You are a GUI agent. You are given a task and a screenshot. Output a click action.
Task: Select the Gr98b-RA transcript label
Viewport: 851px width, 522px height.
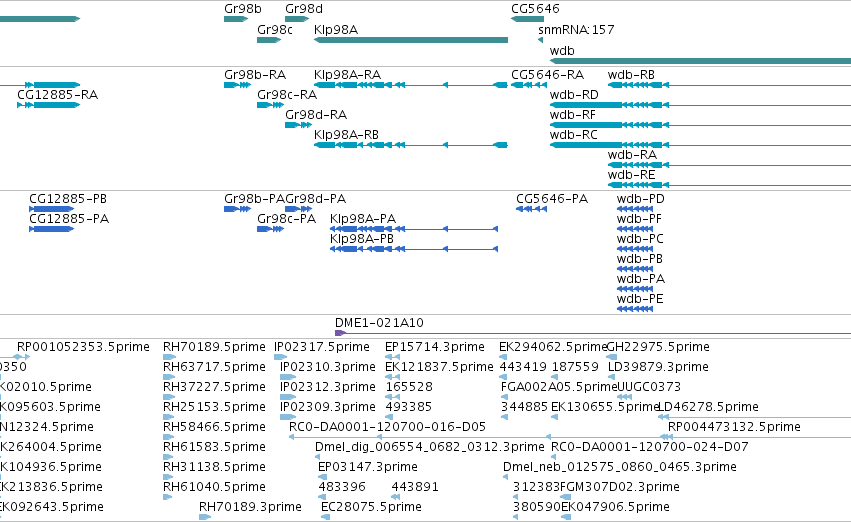pyautogui.click(x=255, y=74)
